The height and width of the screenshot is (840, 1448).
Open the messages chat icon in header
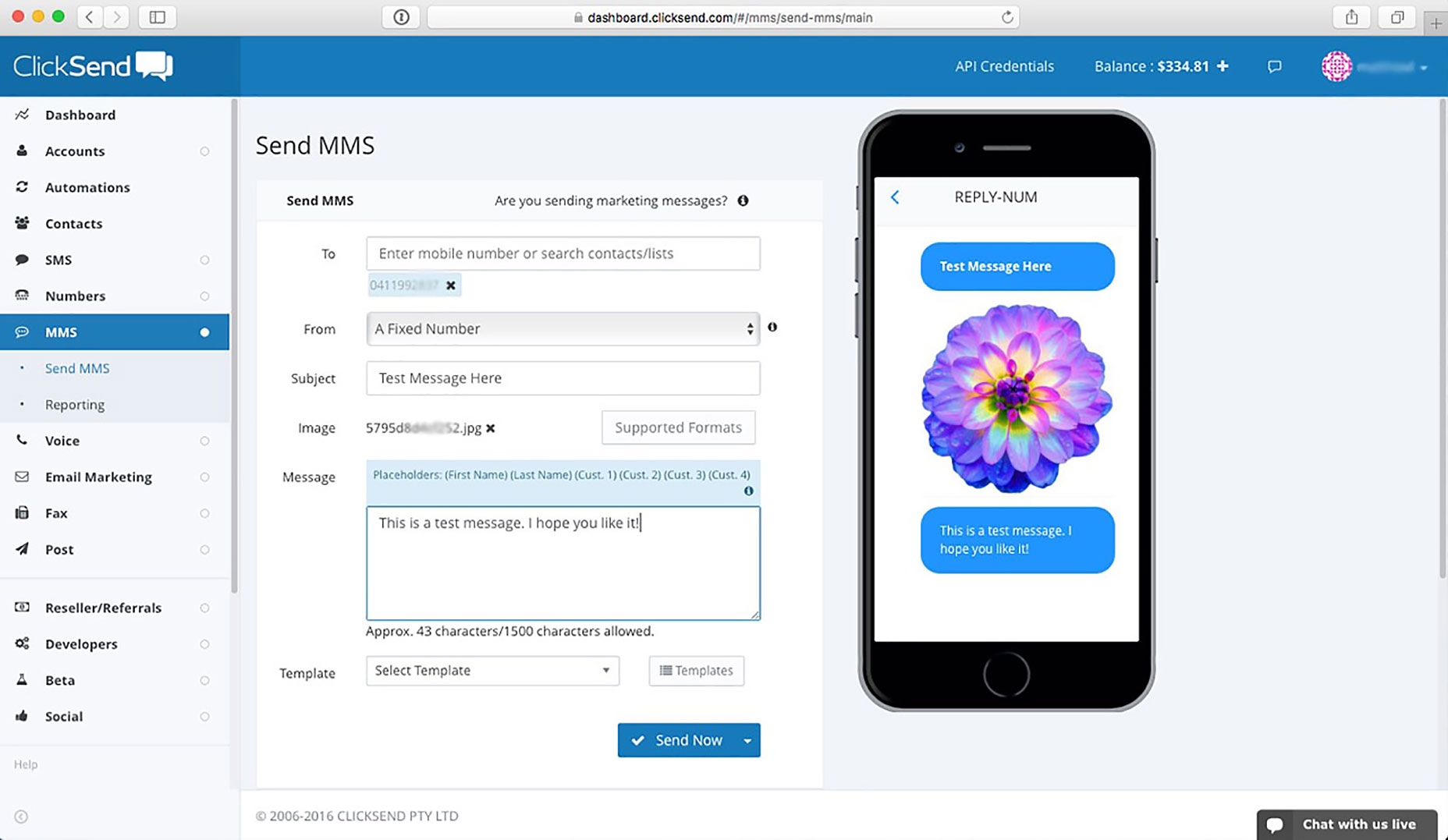(x=1274, y=66)
